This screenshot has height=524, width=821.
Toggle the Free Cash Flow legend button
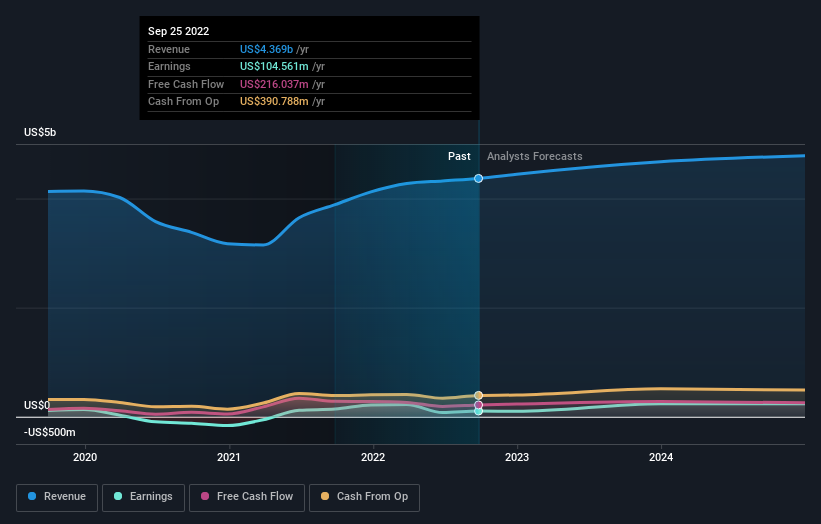click(x=247, y=497)
